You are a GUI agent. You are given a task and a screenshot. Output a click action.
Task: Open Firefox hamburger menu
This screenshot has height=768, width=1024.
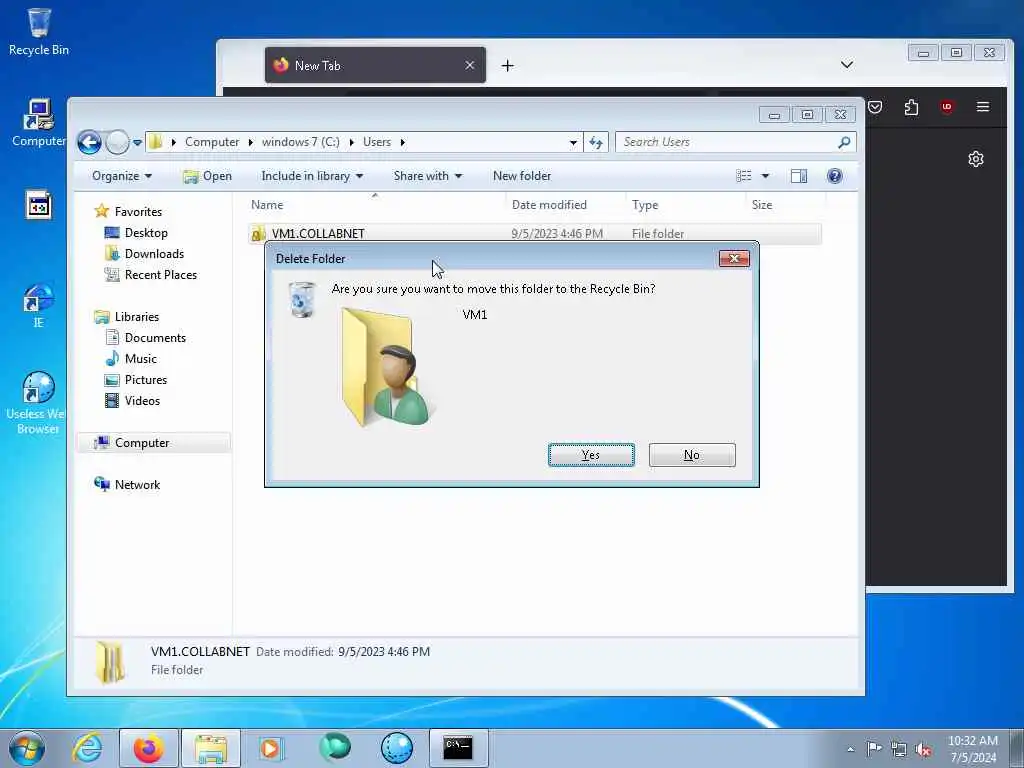pos(983,106)
